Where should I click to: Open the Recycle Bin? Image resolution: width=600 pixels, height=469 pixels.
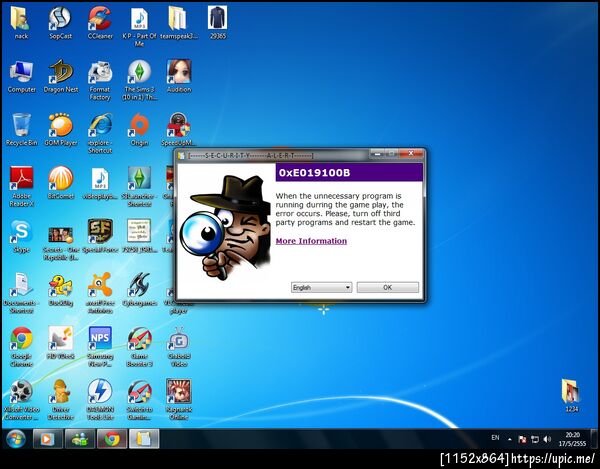click(21, 130)
